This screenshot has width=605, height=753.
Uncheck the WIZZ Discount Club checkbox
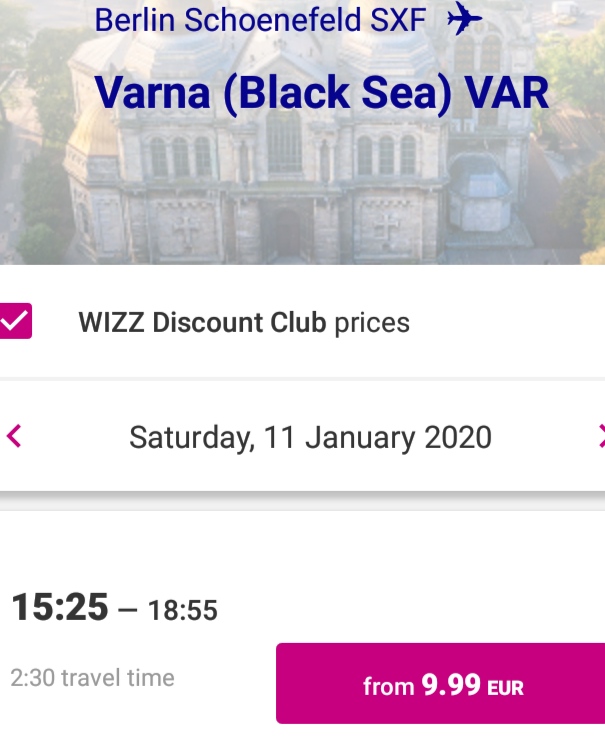[15, 321]
